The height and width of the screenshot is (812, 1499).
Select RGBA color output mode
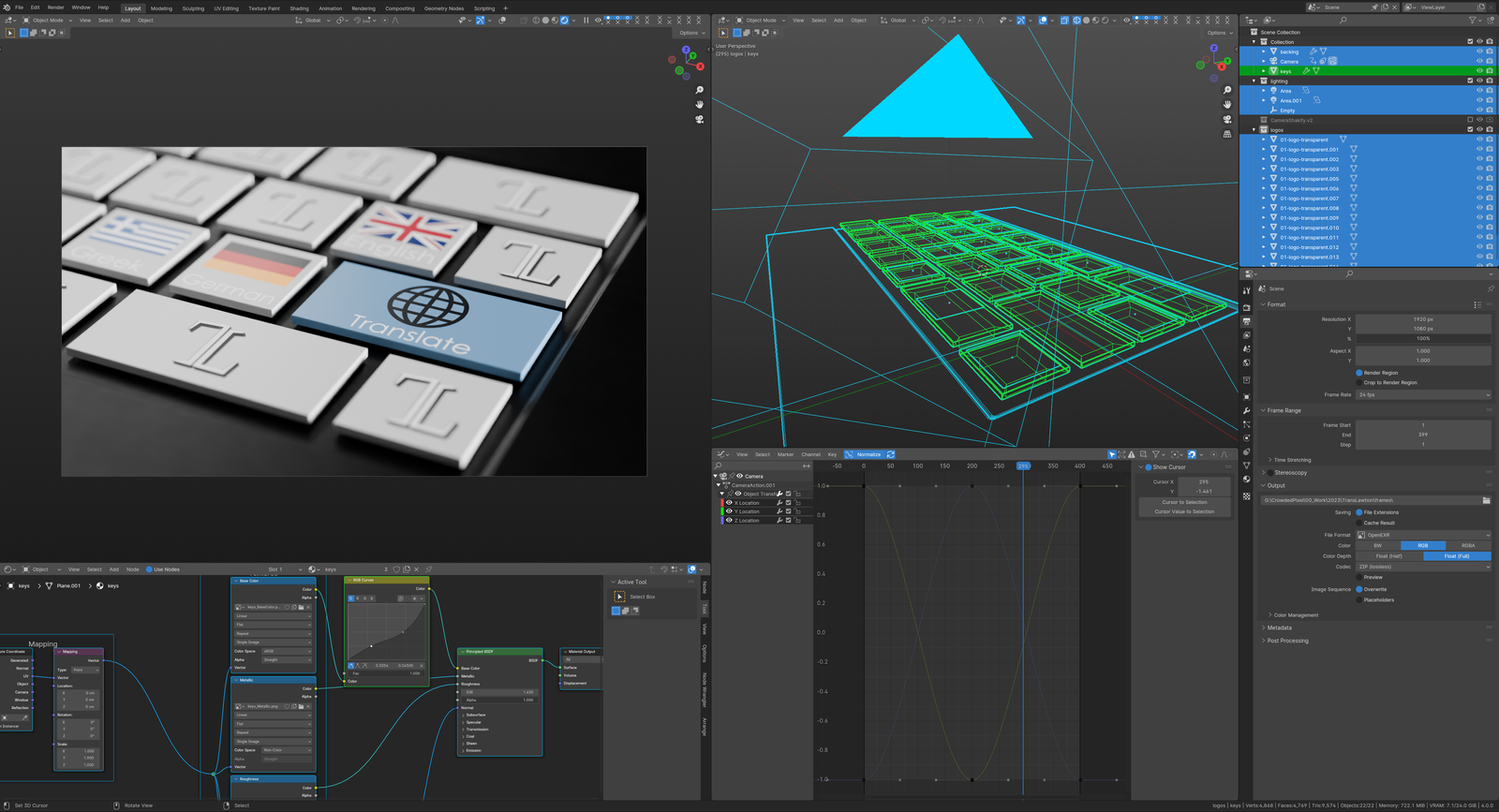point(1467,545)
